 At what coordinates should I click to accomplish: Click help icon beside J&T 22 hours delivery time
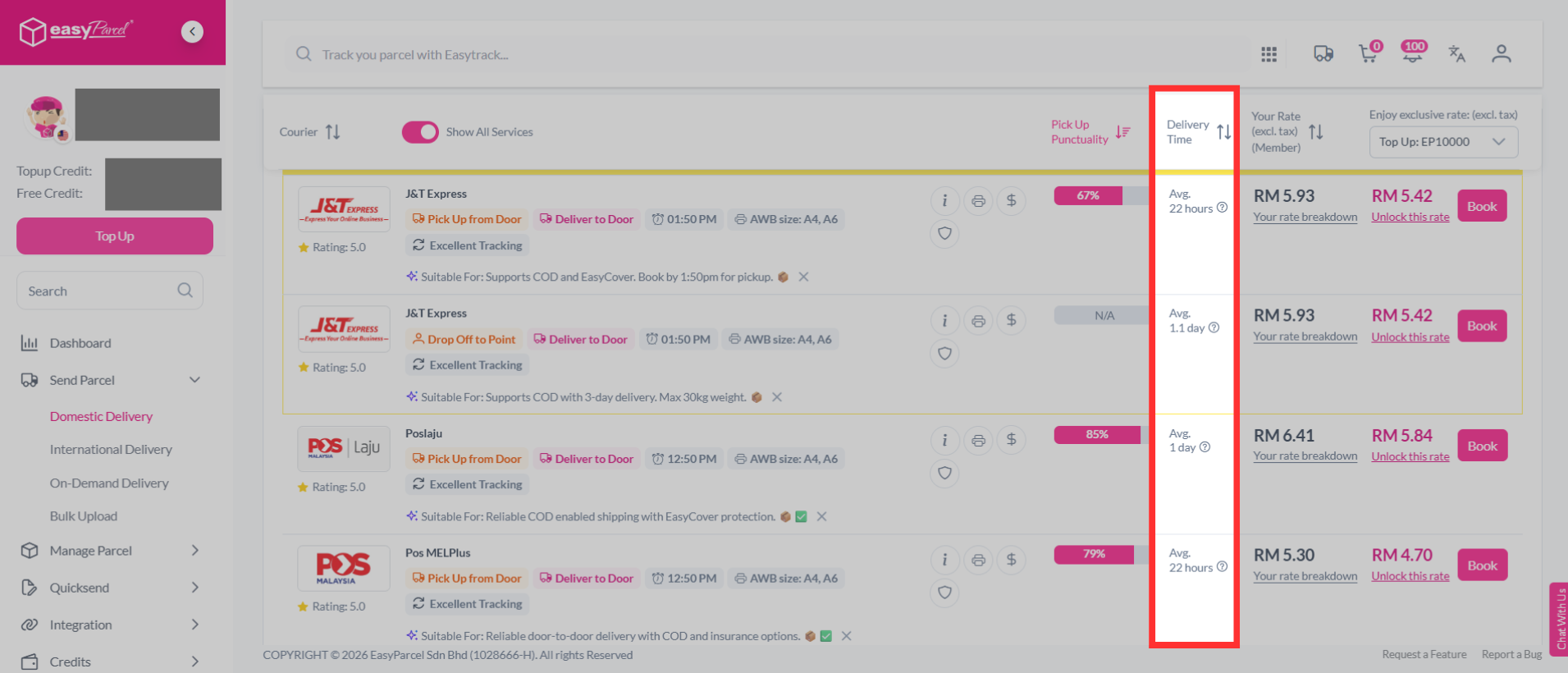click(1222, 208)
